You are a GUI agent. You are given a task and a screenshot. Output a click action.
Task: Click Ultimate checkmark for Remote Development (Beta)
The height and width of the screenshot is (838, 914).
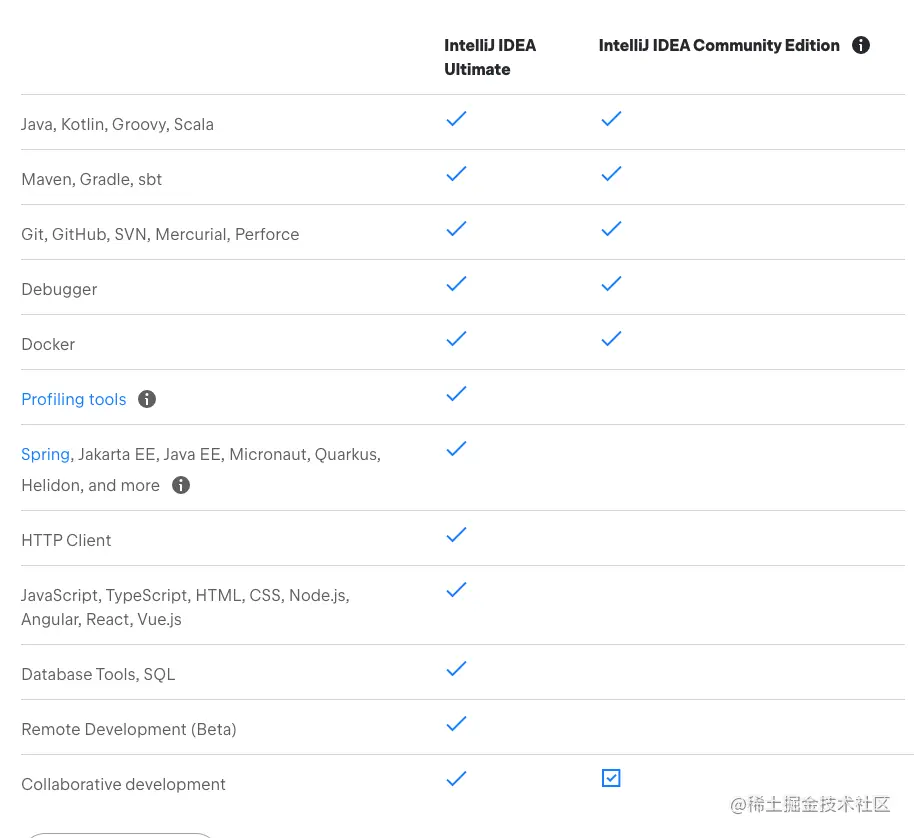456,724
